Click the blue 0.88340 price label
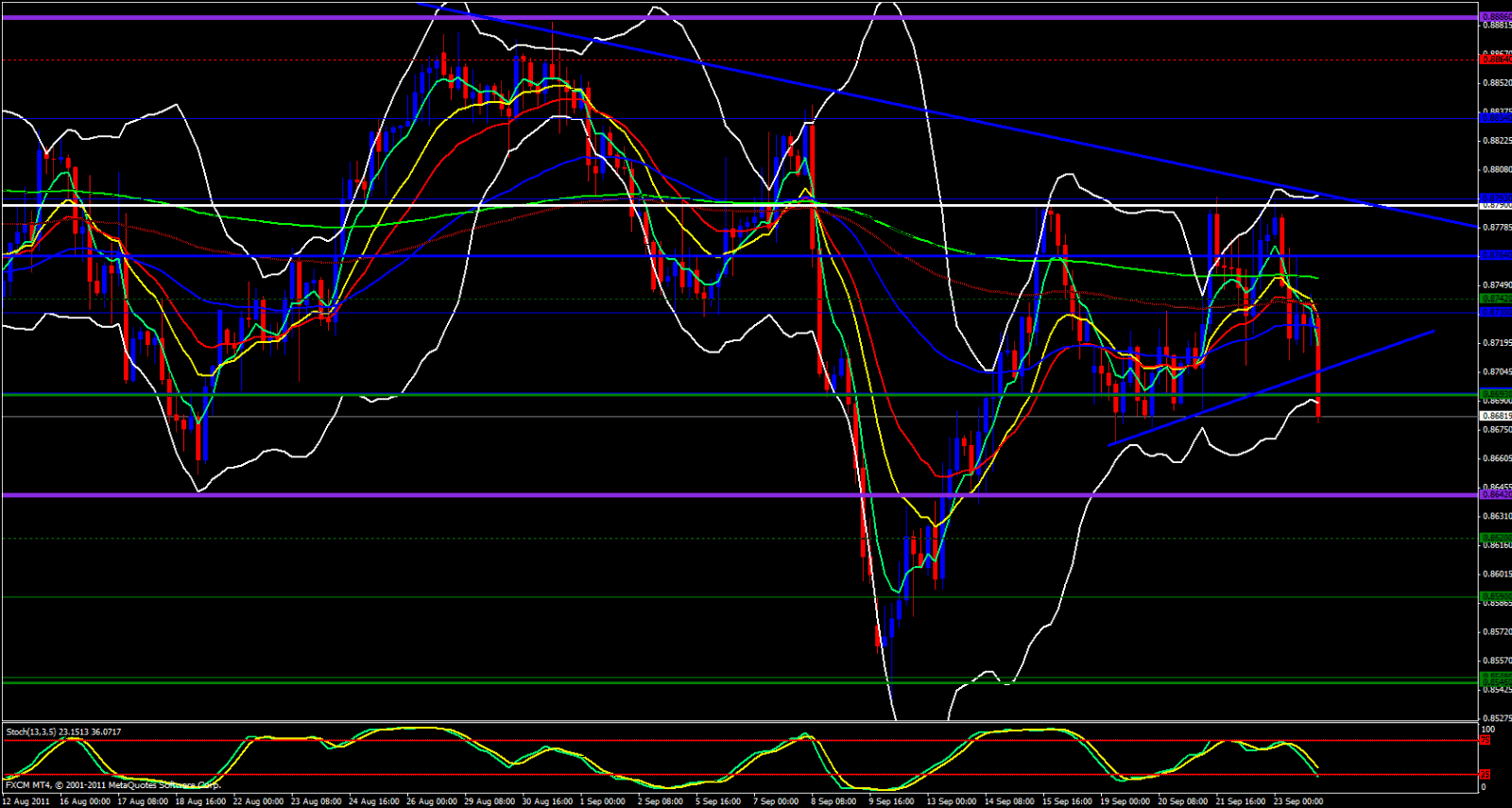The image size is (1512, 808). pyautogui.click(x=1495, y=118)
